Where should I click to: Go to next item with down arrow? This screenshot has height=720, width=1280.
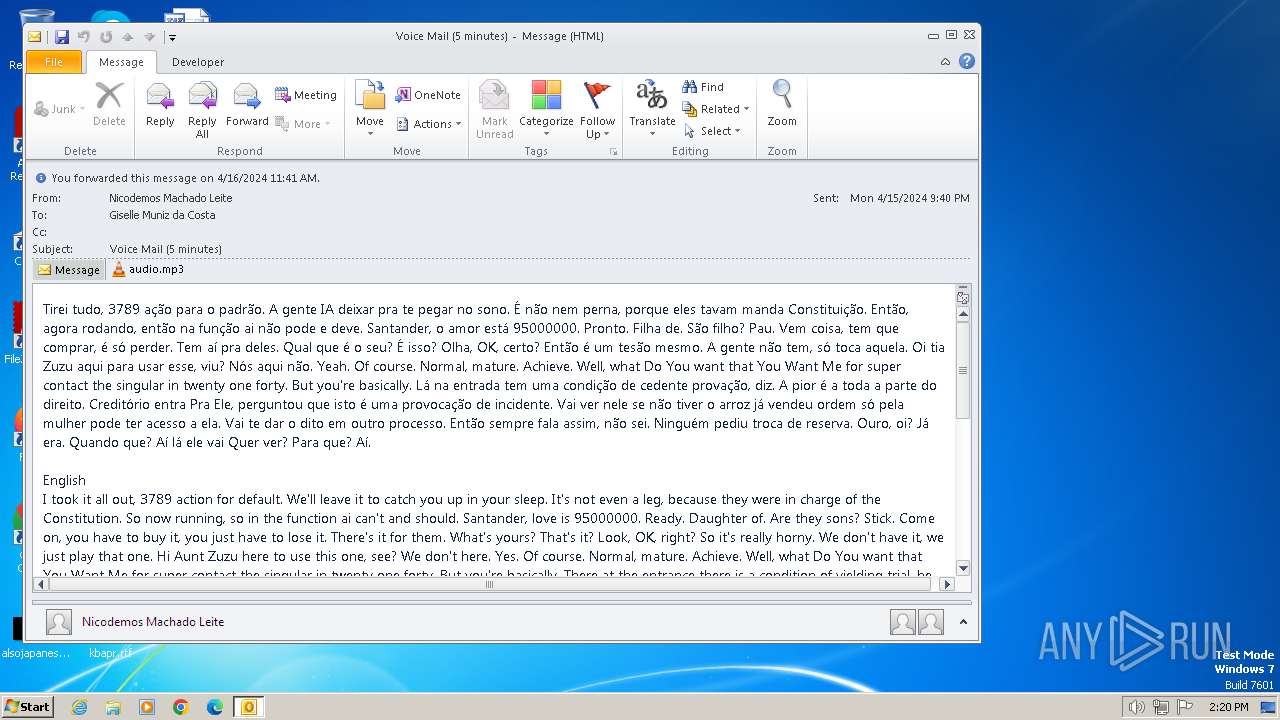click(x=149, y=37)
